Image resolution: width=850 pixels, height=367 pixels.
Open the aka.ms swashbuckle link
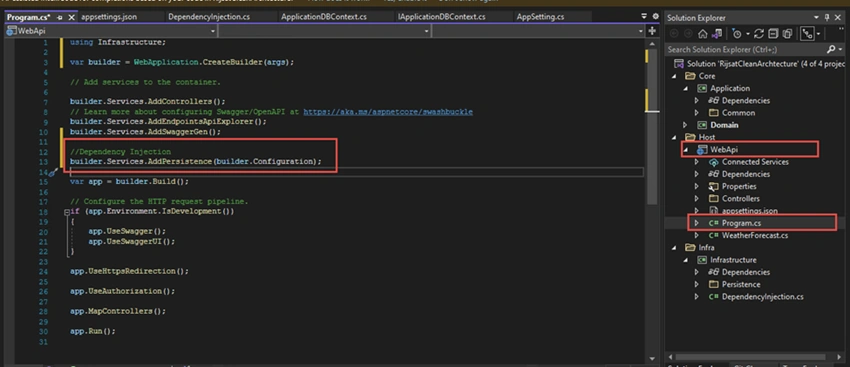pyautogui.click(x=388, y=112)
